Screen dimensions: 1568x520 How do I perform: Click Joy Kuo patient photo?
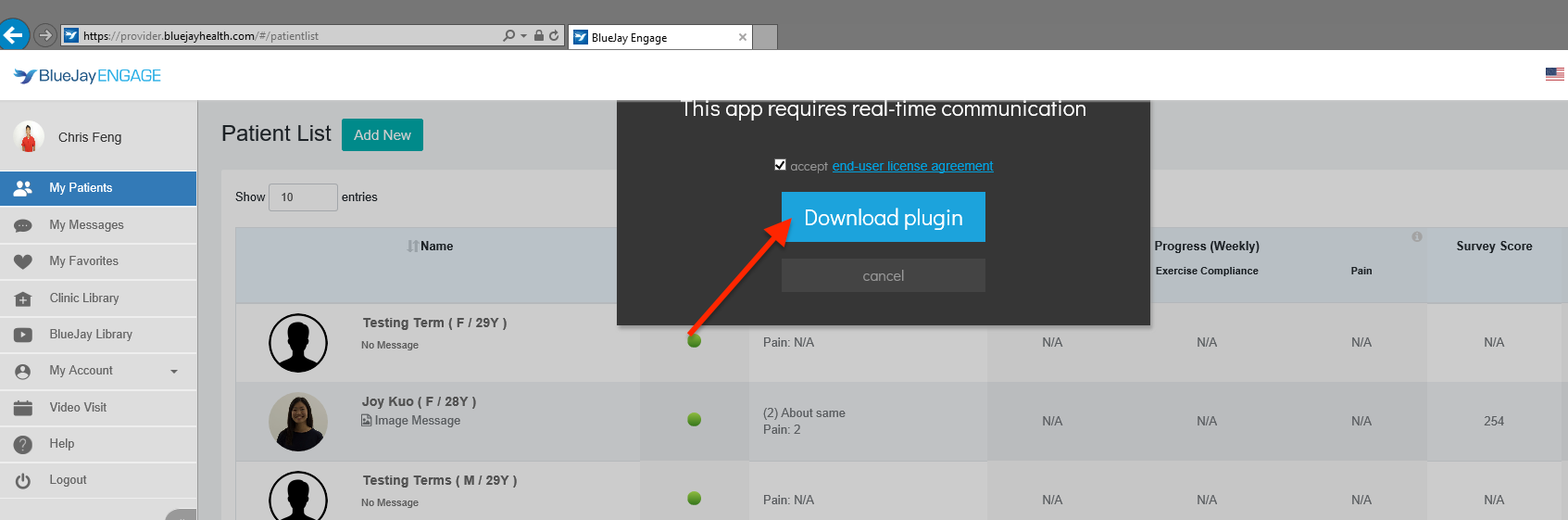pos(298,422)
